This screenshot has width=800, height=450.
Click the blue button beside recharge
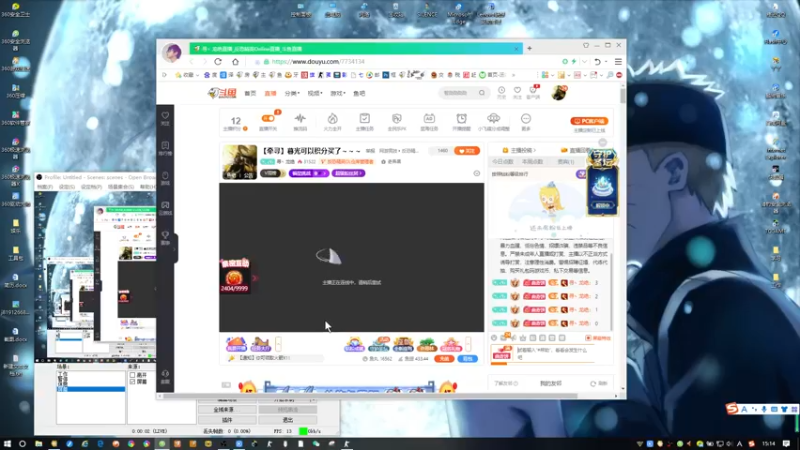[x=467, y=359]
